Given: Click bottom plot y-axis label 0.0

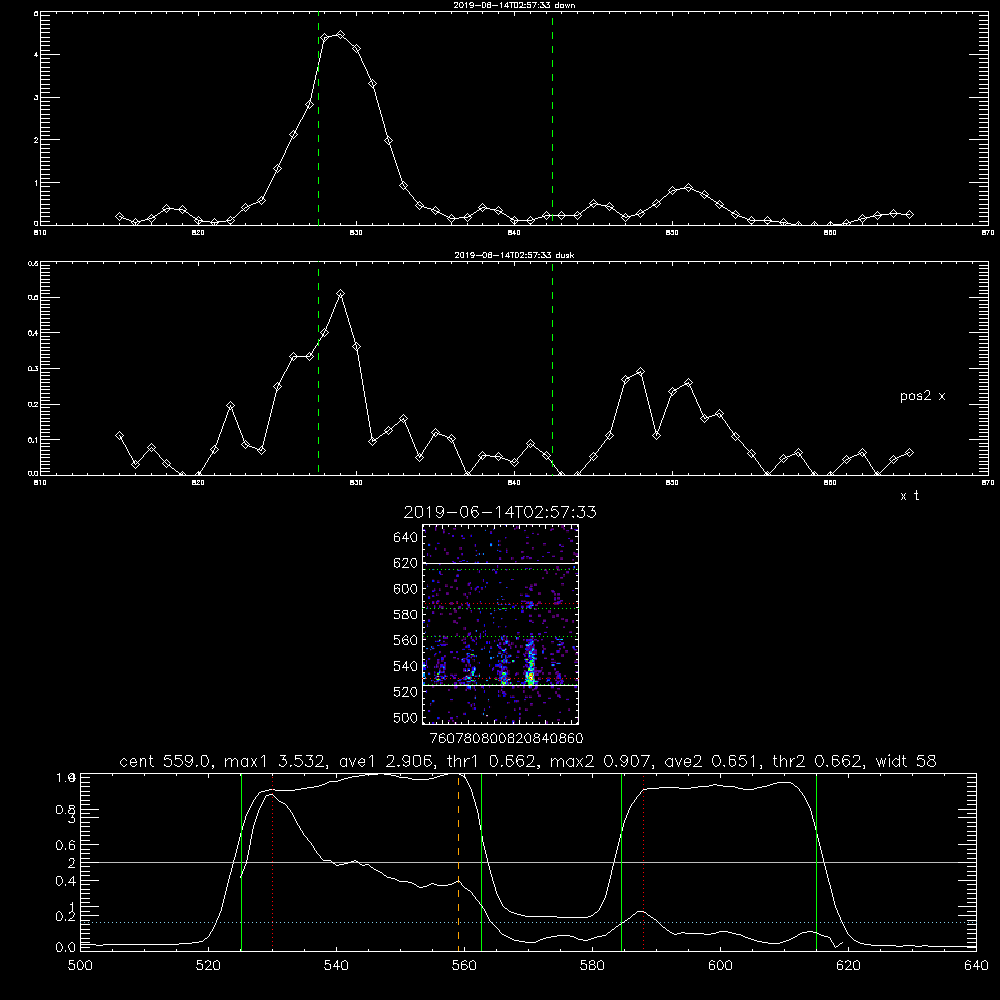Looking at the screenshot, I should pyautogui.click(x=66, y=948).
